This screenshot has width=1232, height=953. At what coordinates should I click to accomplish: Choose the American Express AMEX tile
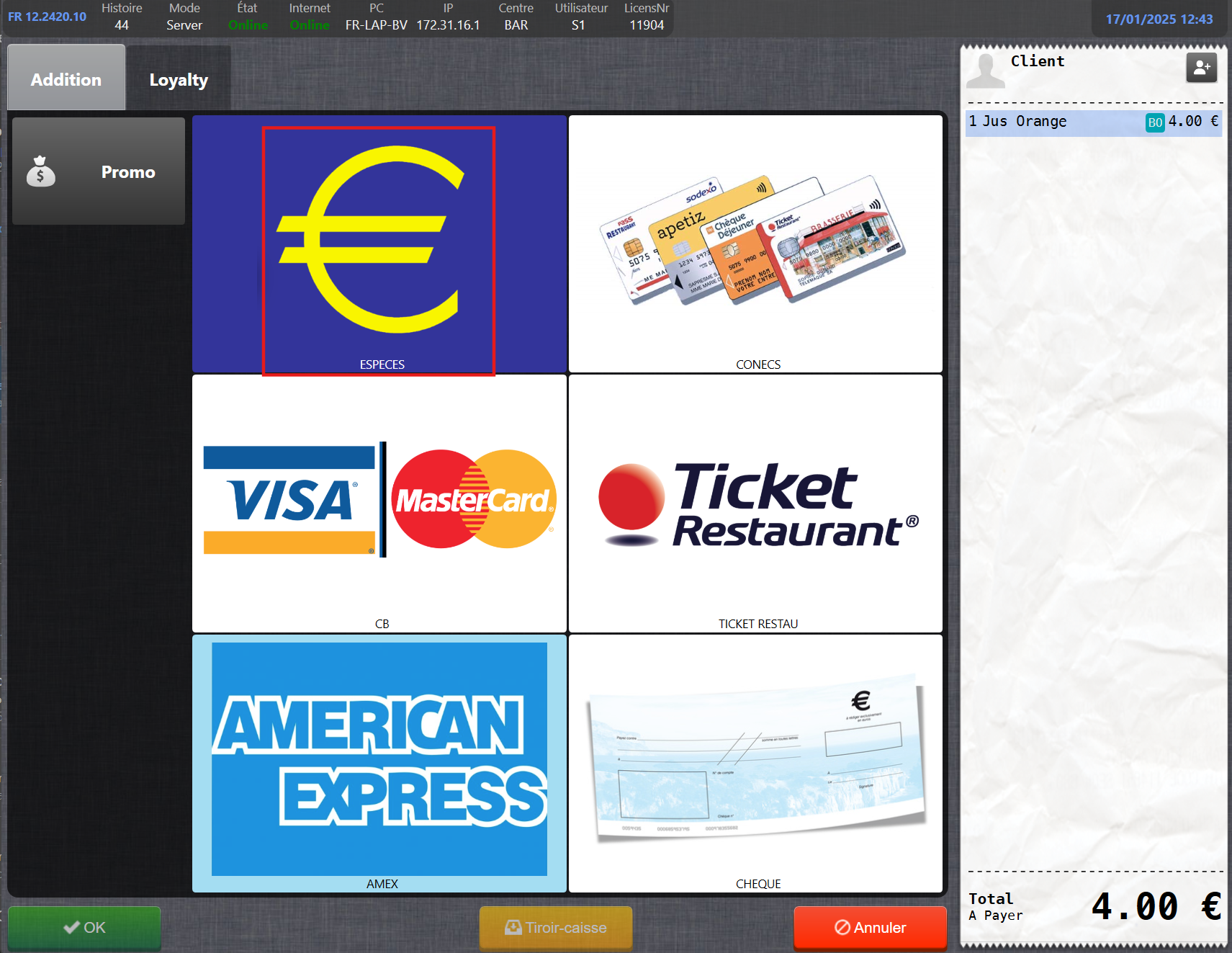[x=379, y=762]
